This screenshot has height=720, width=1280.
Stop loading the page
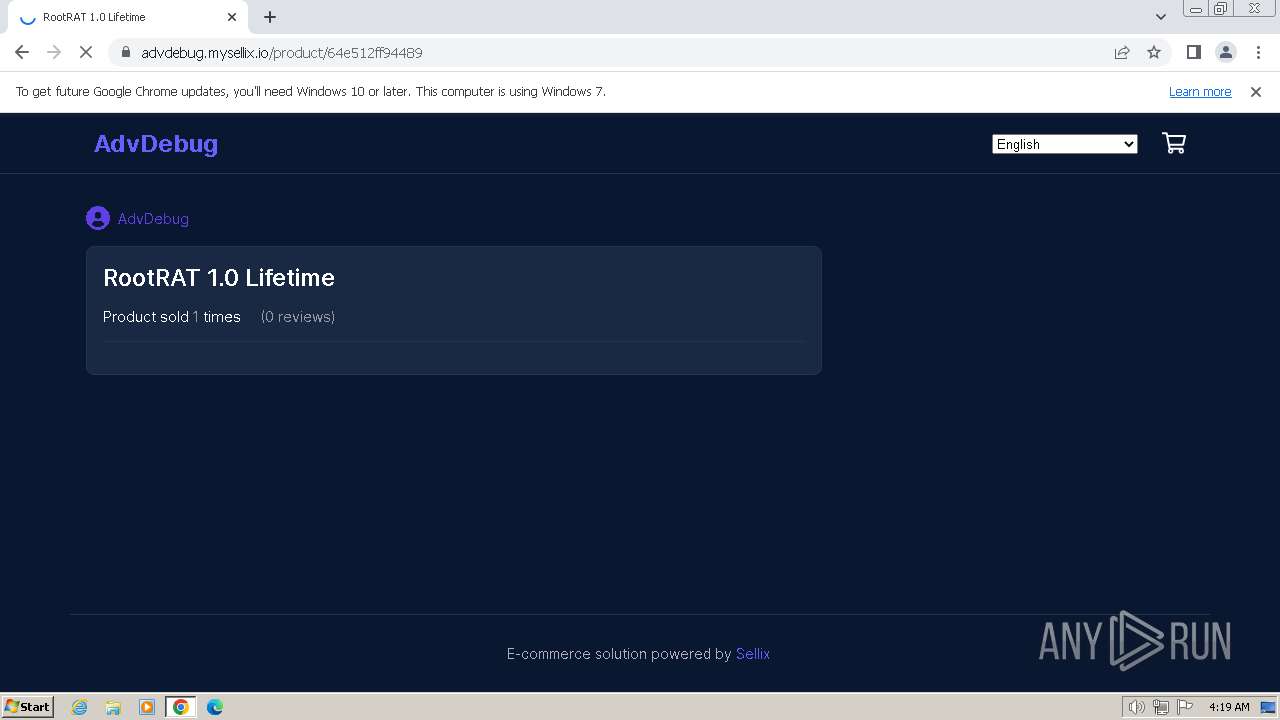point(86,52)
